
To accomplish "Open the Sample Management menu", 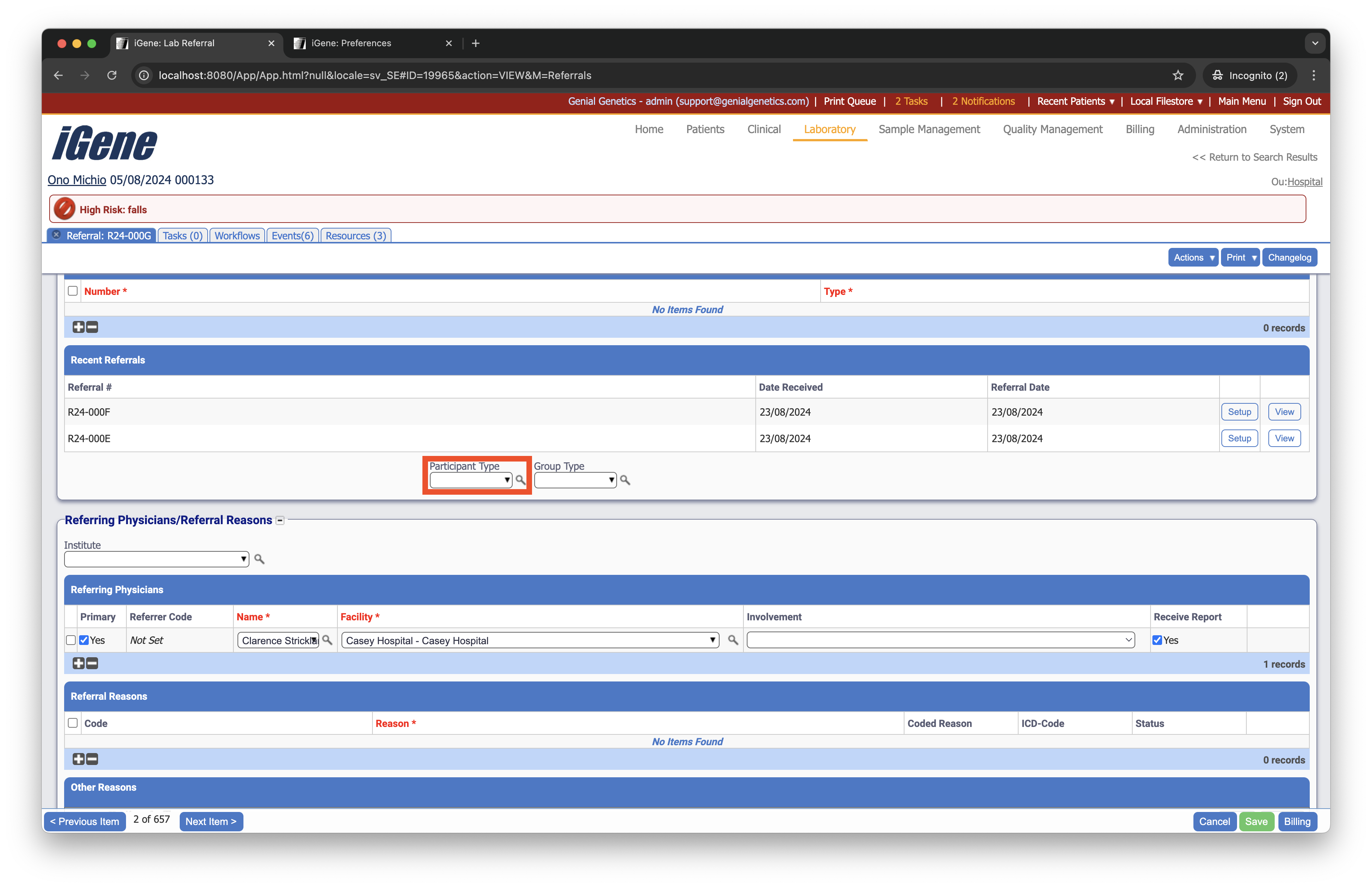I will 929,129.
